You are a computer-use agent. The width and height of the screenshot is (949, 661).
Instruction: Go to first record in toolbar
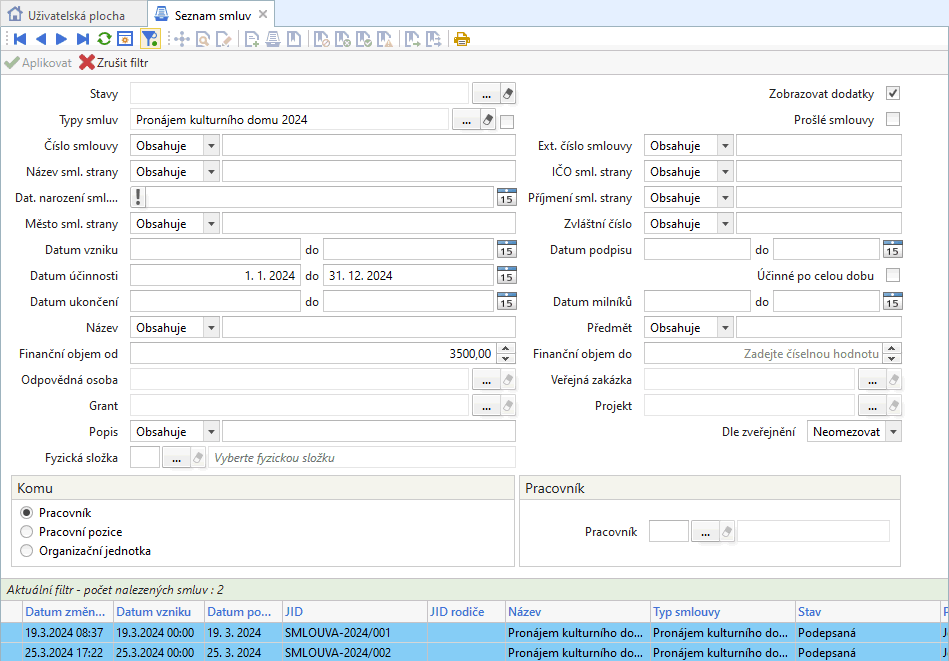(x=19, y=39)
